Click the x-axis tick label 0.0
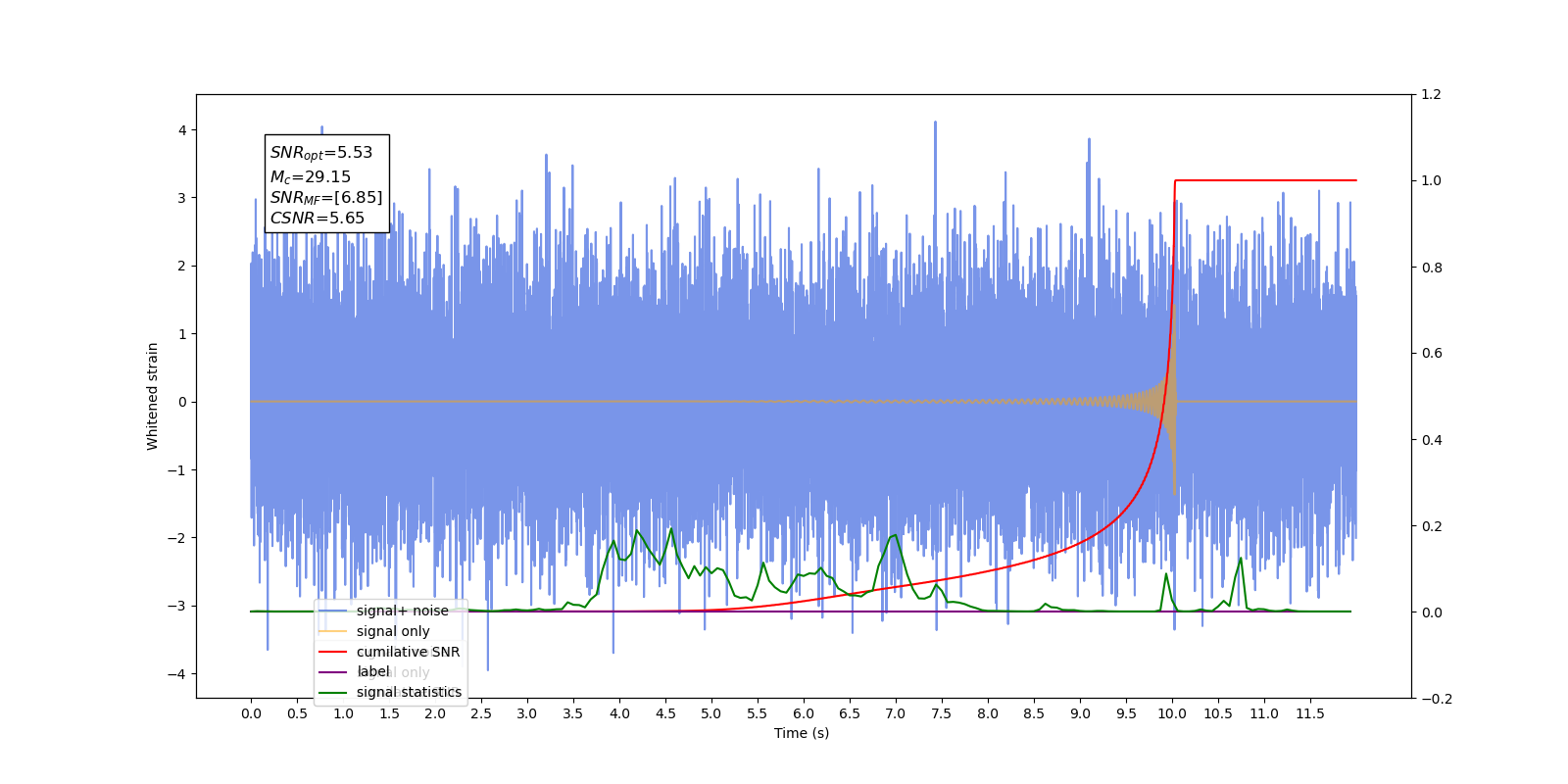Image resolution: width=1568 pixels, height=784 pixels. point(251,713)
